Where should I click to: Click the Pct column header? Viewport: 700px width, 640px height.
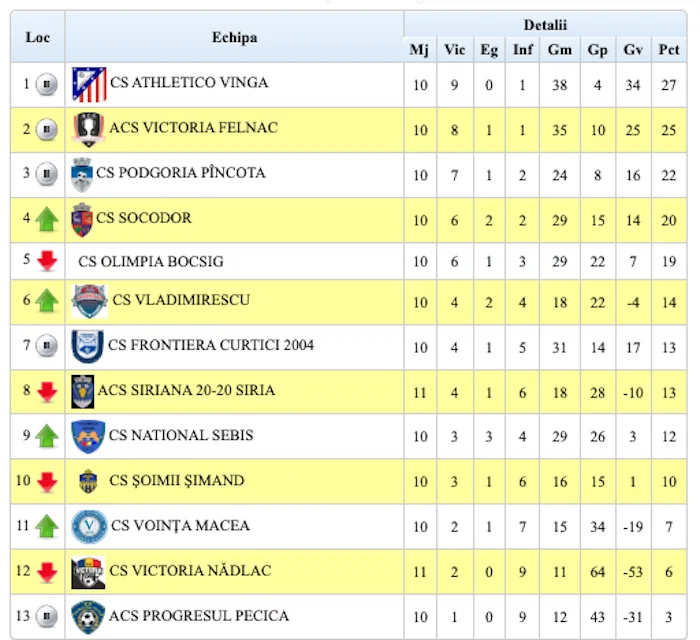[x=668, y=50]
